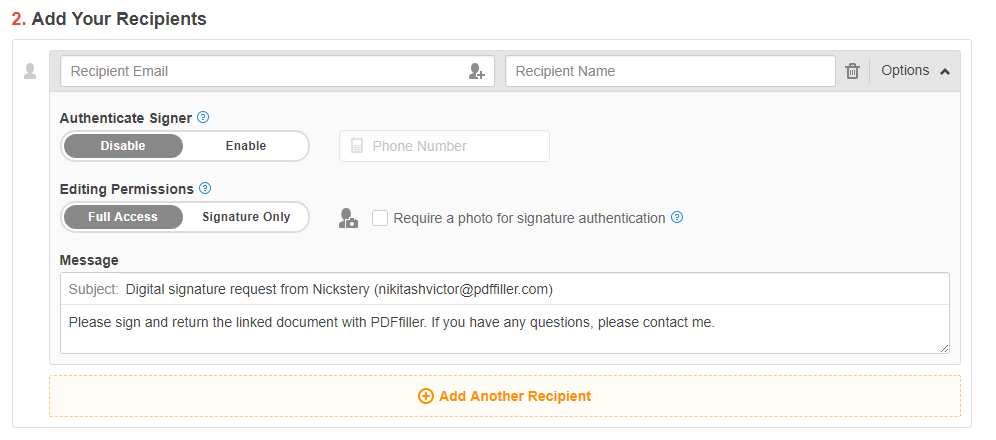
Task: Click the photo camera person icon
Action: pos(348,218)
